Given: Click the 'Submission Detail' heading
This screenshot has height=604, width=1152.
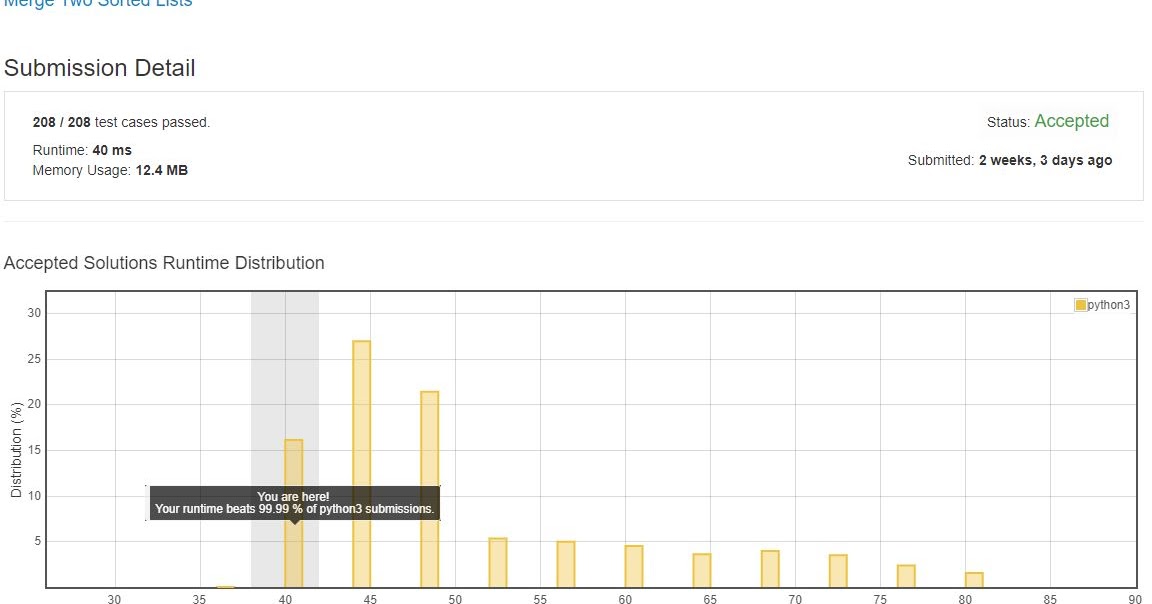Looking at the screenshot, I should [x=100, y=68].
